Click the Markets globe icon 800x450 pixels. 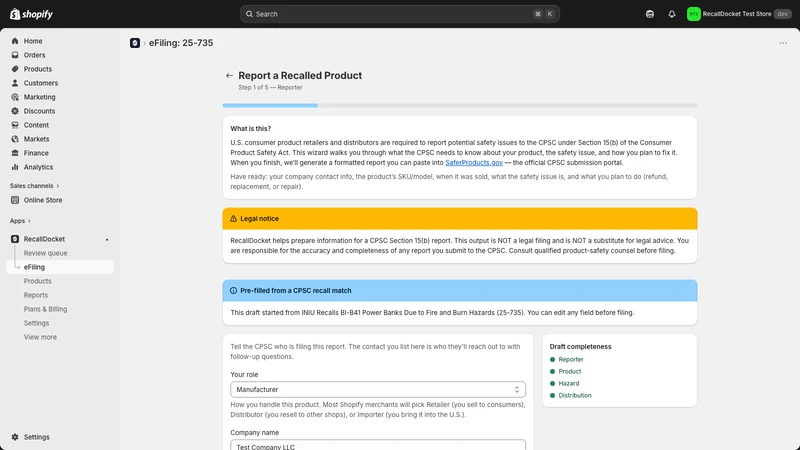(x=15, y=139)
